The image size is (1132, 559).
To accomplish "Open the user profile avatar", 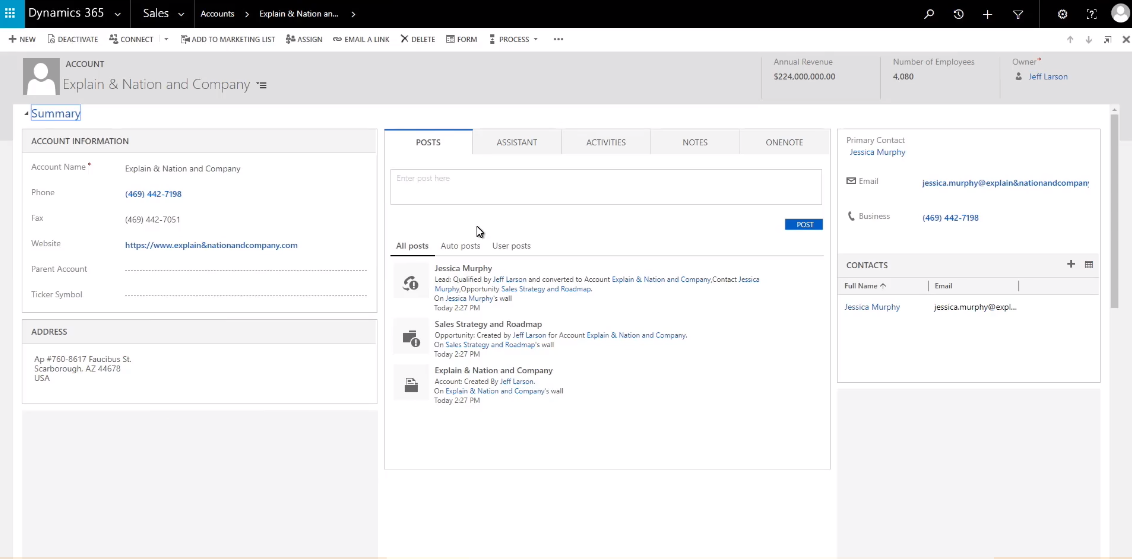I will (1120, 14).
